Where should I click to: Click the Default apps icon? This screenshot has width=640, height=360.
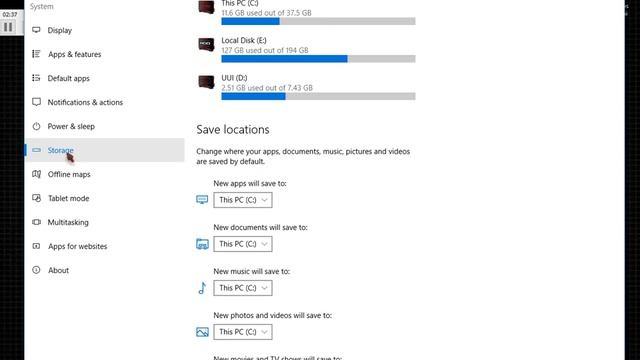click(x=36, y=78)
